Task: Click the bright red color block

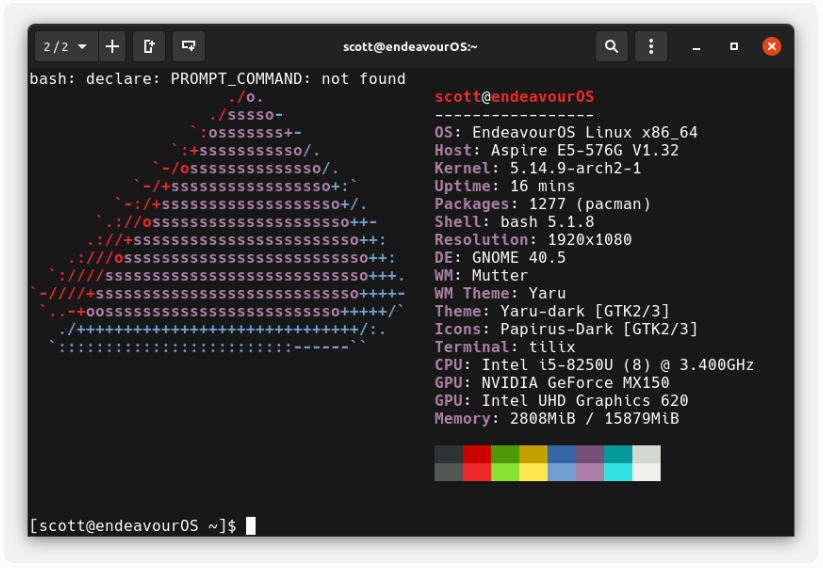Action: pyautogui.click(x=477, y=472)
